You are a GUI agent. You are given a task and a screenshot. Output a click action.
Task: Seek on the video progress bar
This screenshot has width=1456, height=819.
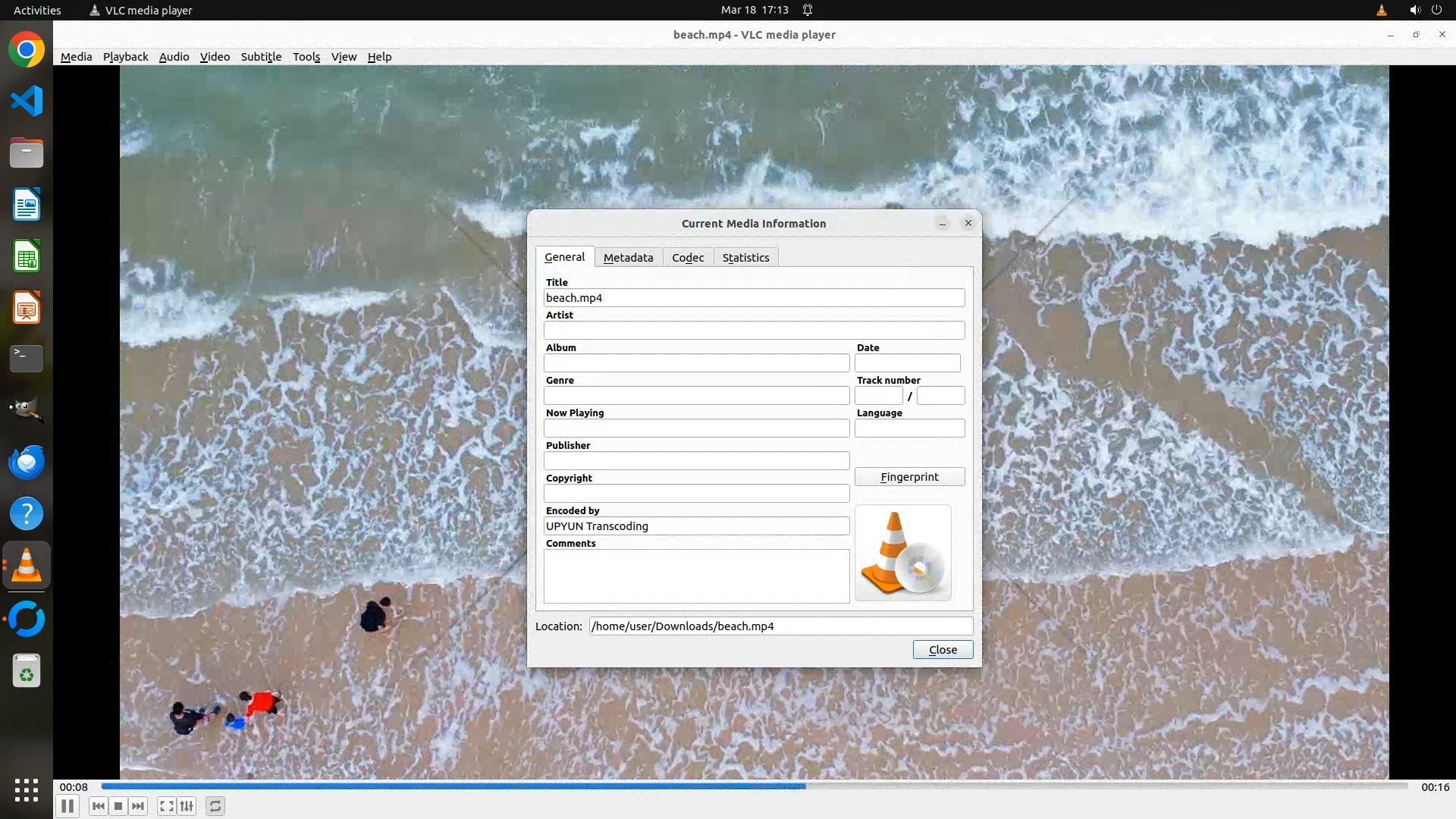tap(755, 786)
